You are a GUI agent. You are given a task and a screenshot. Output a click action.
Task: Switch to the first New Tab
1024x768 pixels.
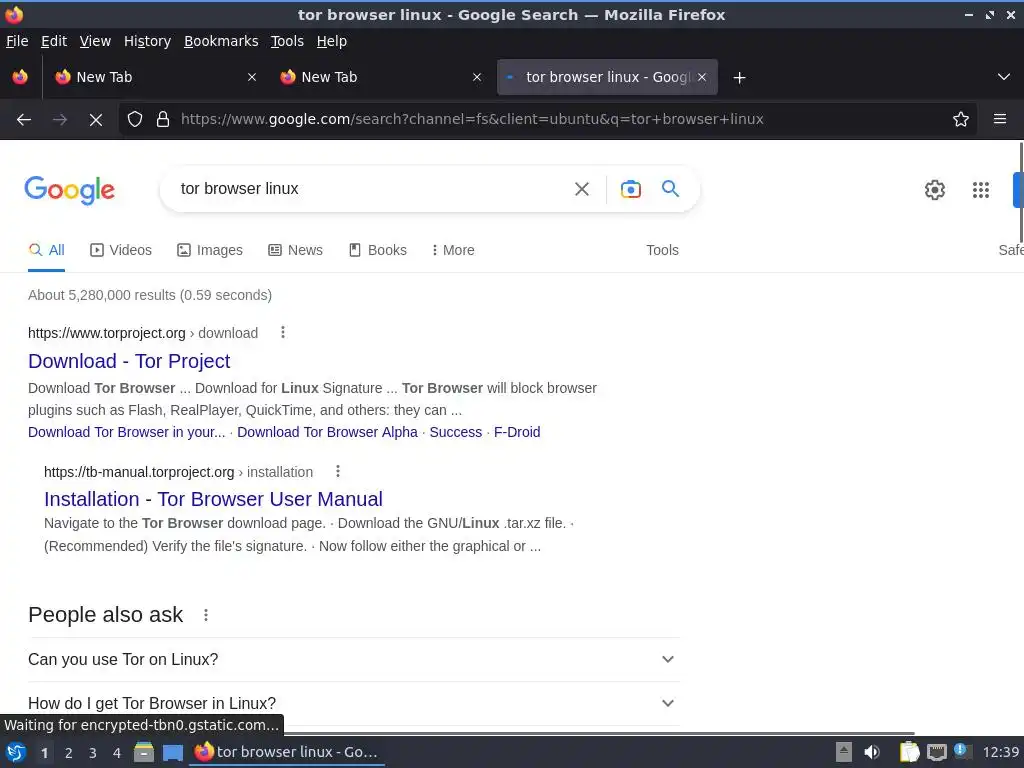coord(155,77)
